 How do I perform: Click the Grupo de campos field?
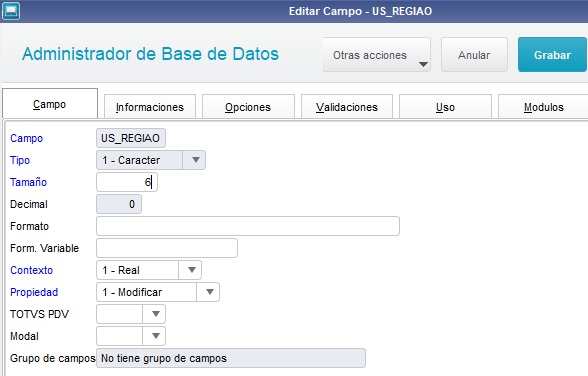(x=231, y=358)
